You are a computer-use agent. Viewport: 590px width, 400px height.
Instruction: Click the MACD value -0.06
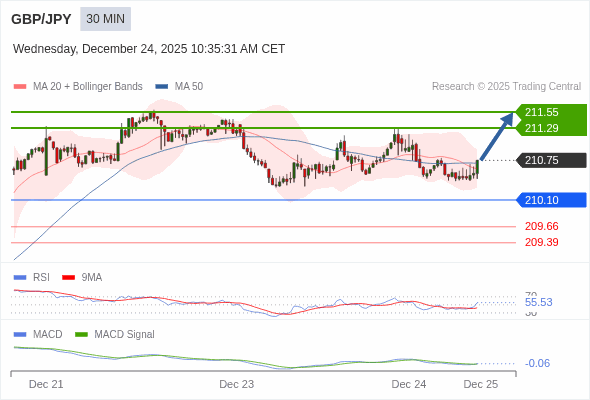coord(537,363)
